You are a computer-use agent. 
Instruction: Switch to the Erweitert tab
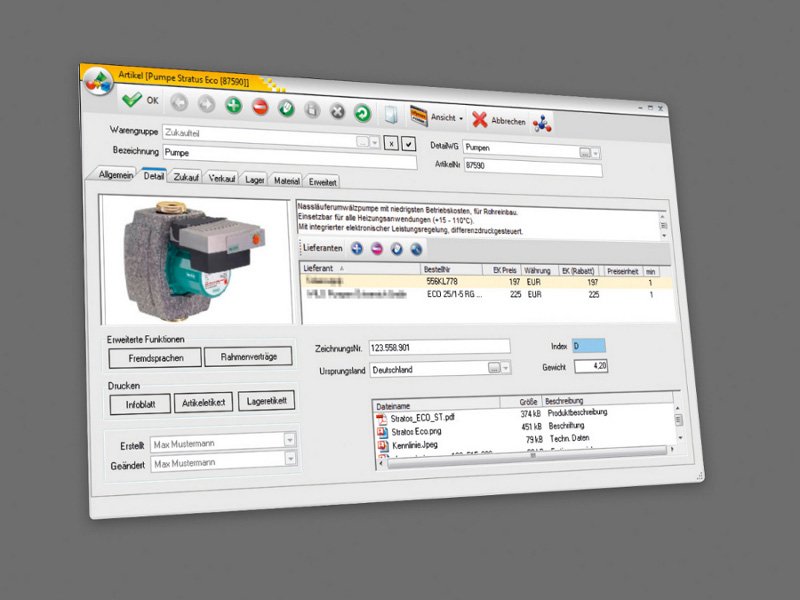tap(322, 182)
